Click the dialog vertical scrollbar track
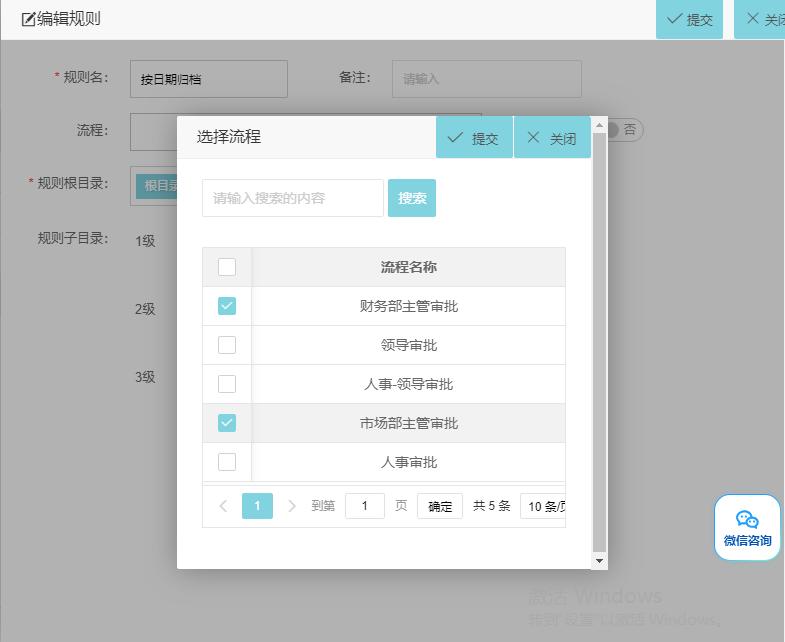 (599, 343)
